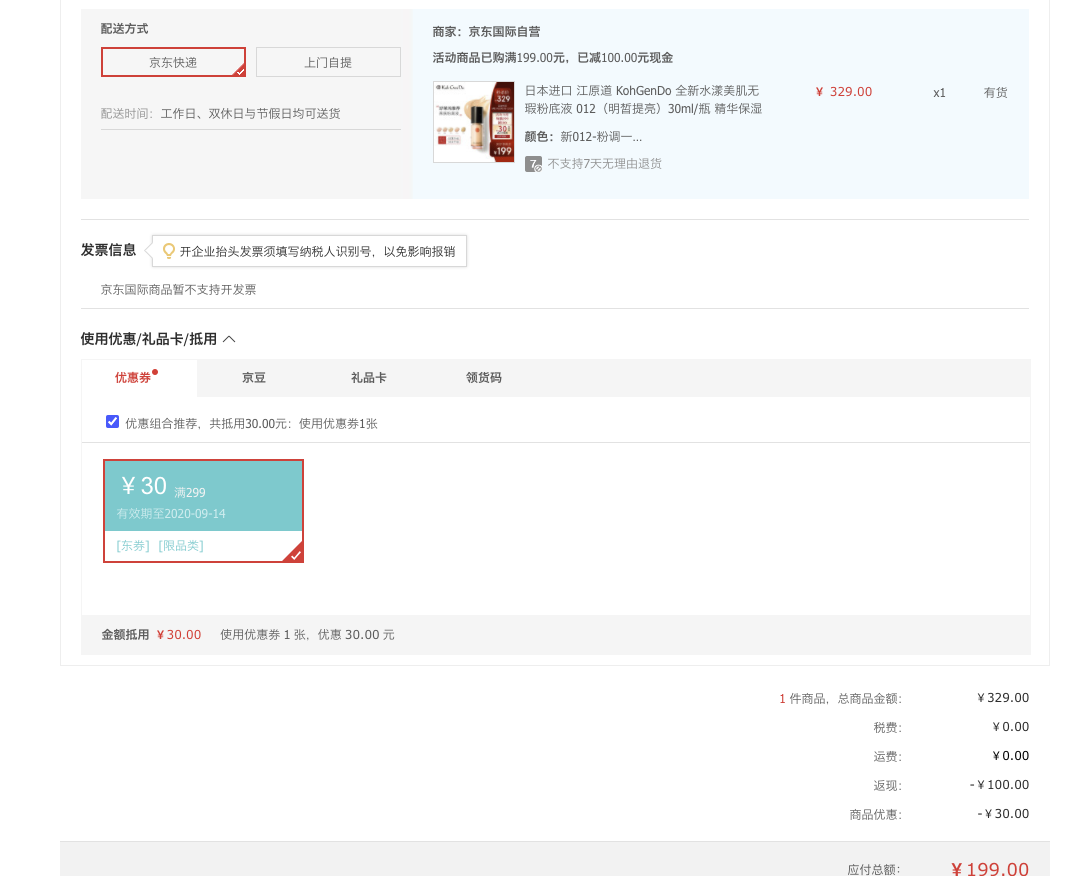Click product price ¥329.00

(844, 92)
